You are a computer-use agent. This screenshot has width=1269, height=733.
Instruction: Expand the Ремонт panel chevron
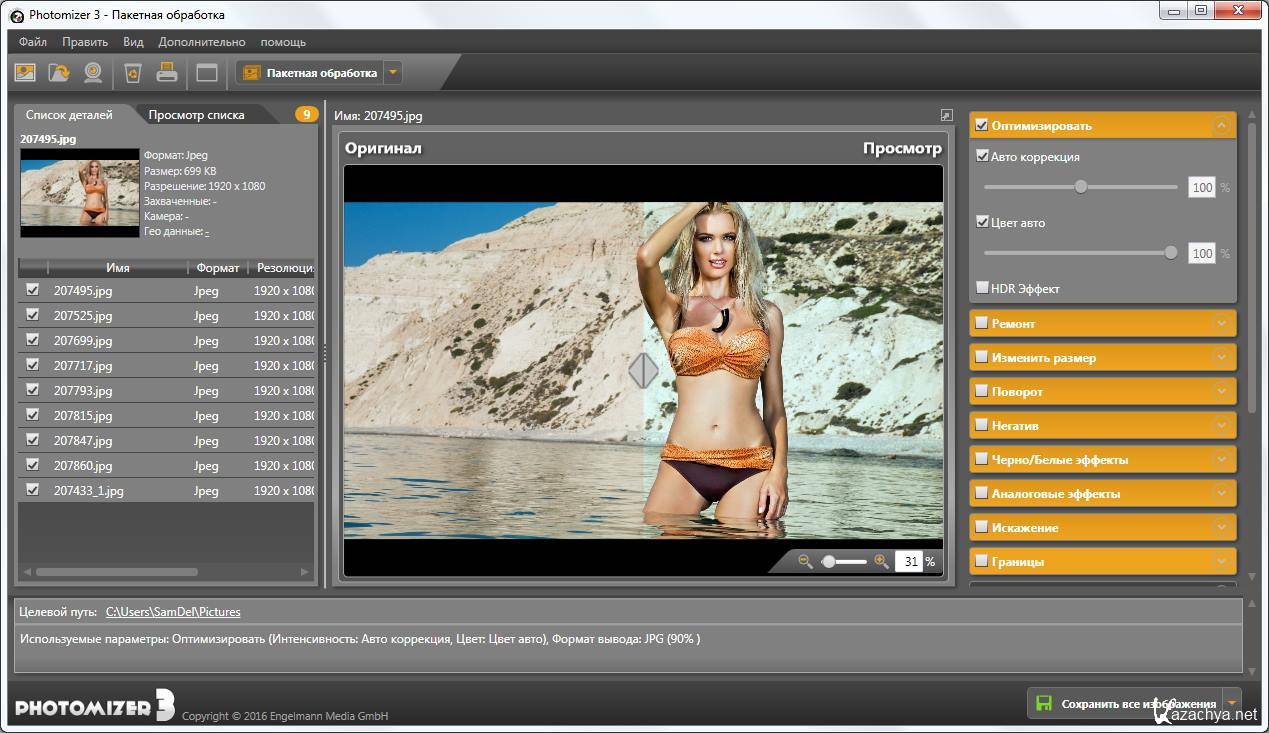click(x=1221, y=324)
